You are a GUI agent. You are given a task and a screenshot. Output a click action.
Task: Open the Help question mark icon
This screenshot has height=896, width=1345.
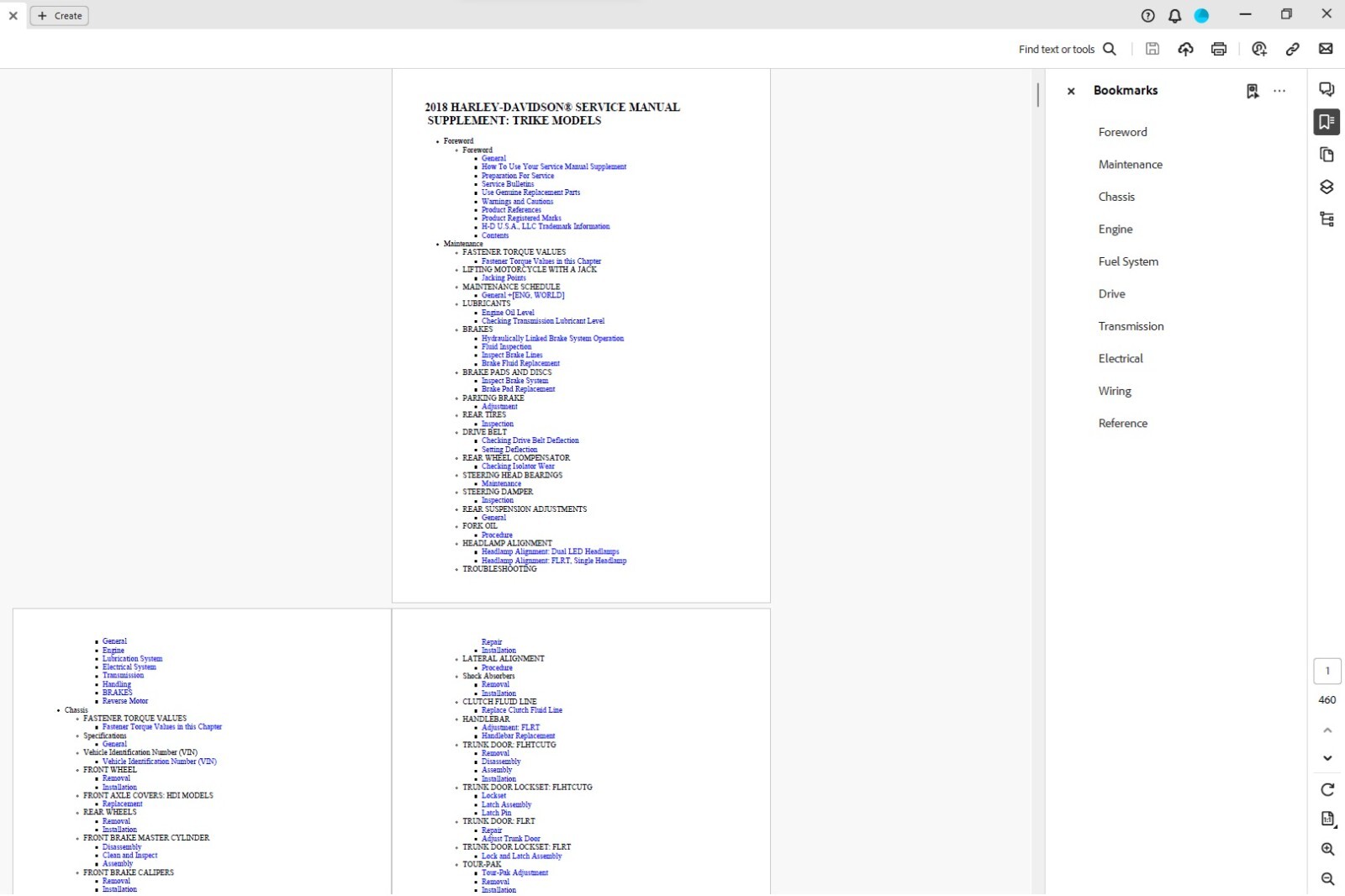(x=1147, y=15)
